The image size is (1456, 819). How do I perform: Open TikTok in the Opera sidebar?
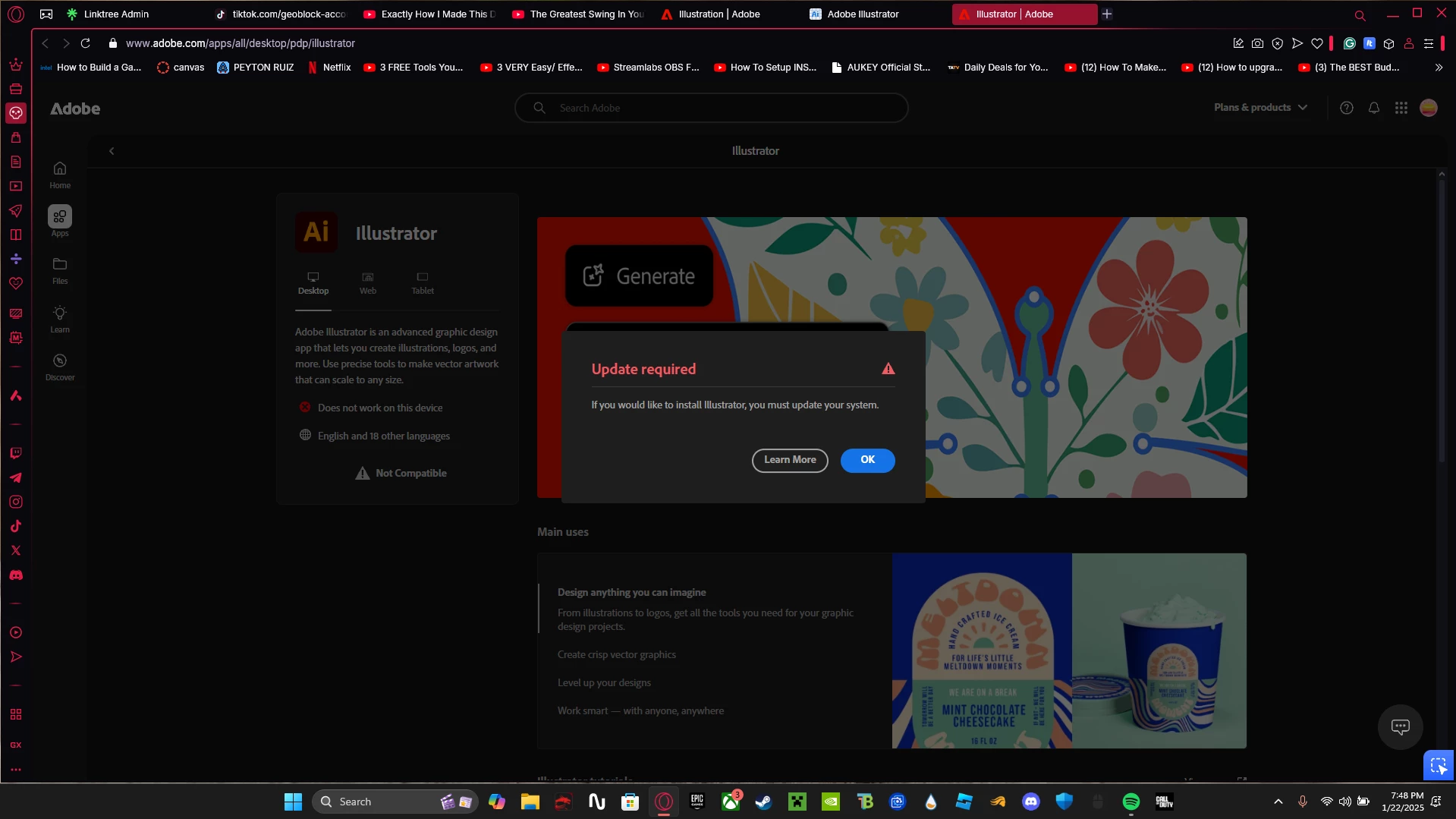[x=16, y=526]
